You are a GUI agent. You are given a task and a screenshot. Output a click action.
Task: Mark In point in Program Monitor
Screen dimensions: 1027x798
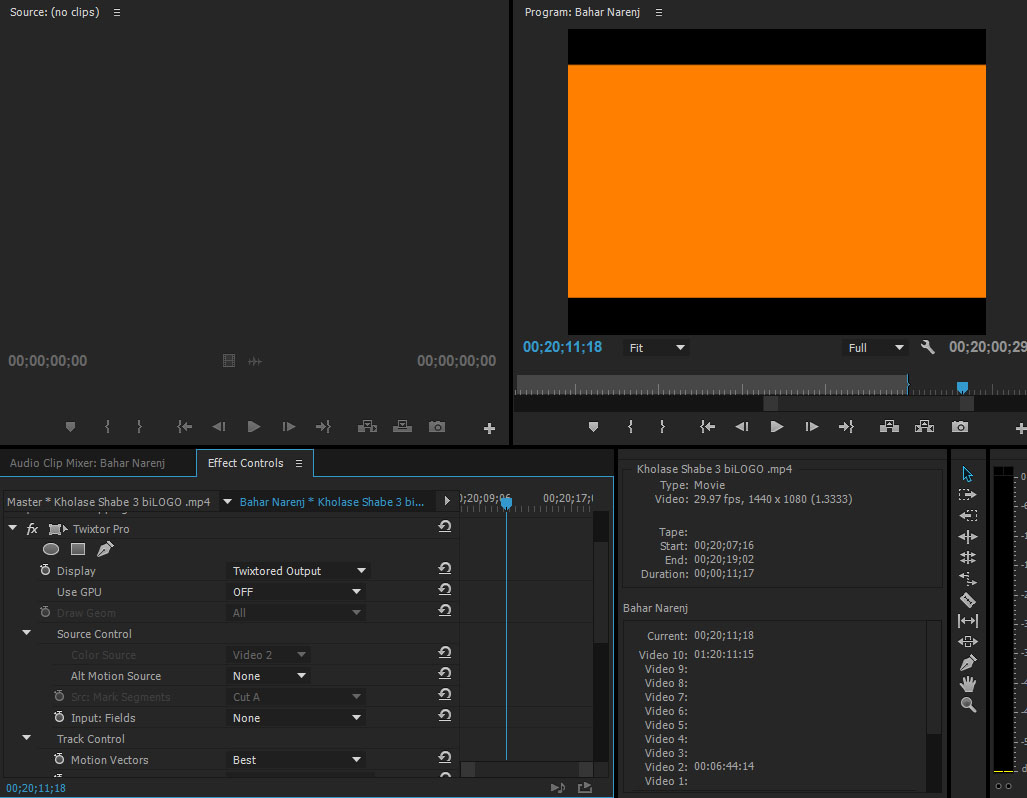tap(630, 427)
